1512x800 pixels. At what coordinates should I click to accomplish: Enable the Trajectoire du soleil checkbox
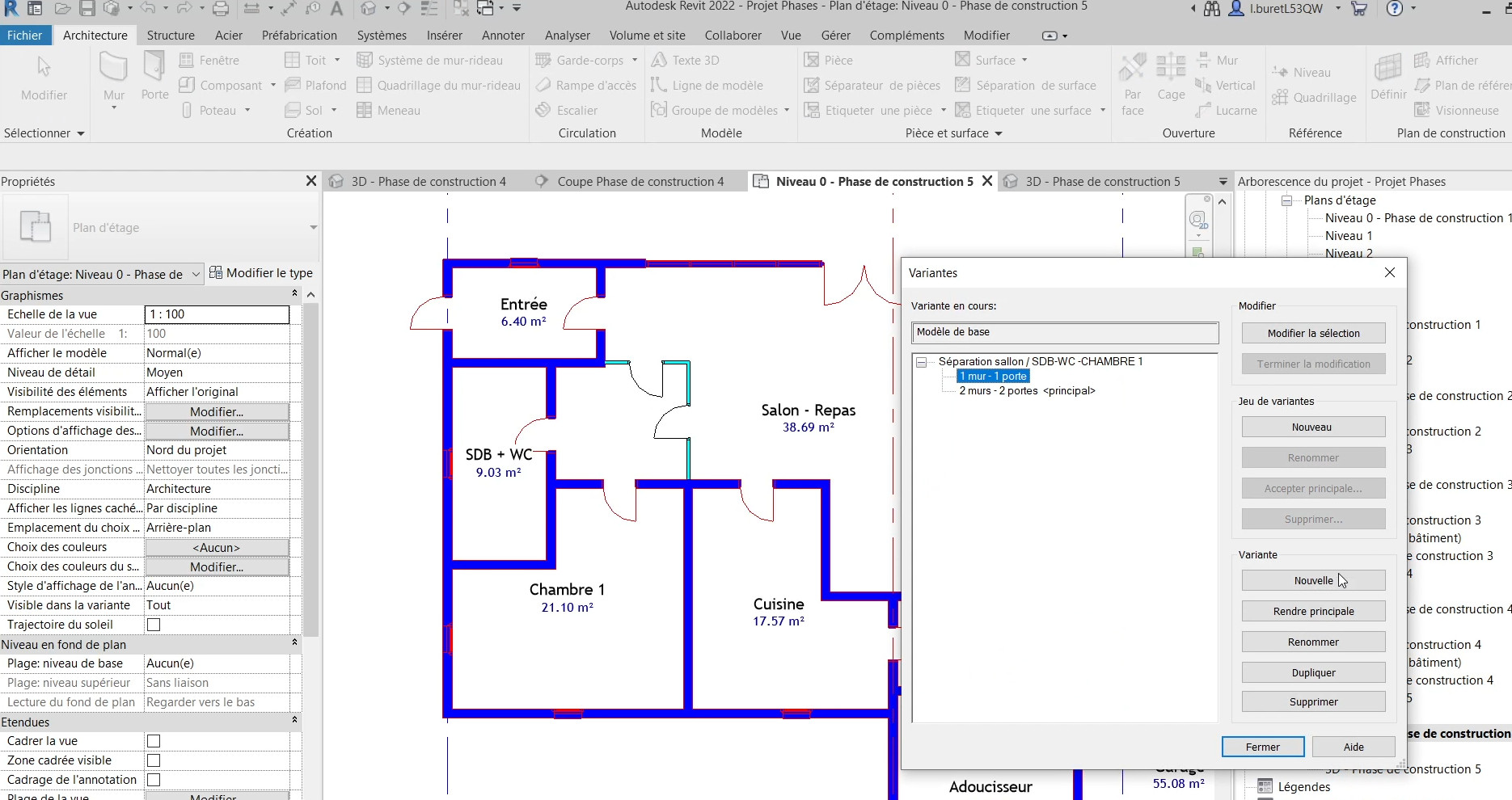coord(154,625)
